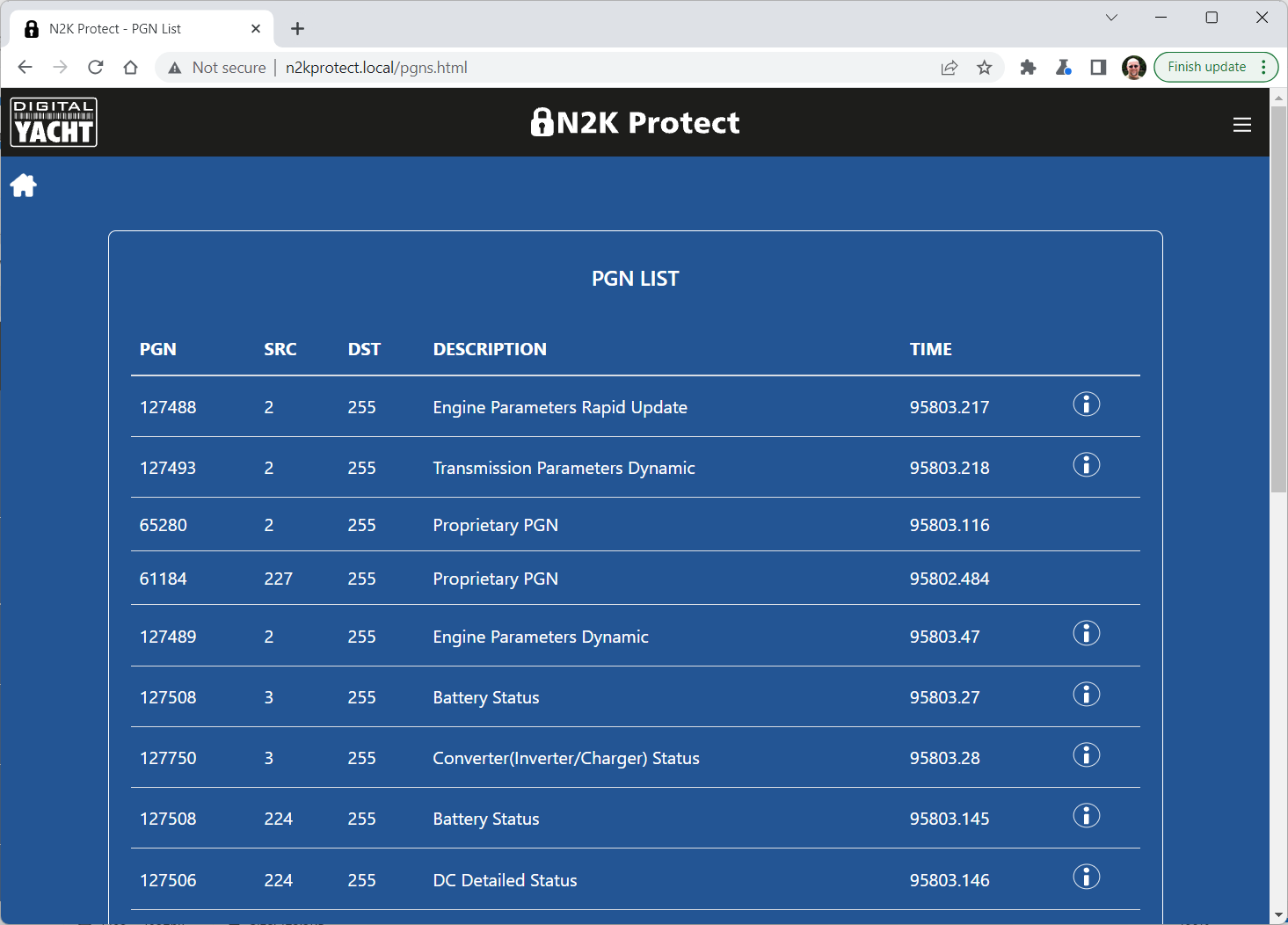Click Proprietary PGN description in 61184 row

[x=496, y=579]
